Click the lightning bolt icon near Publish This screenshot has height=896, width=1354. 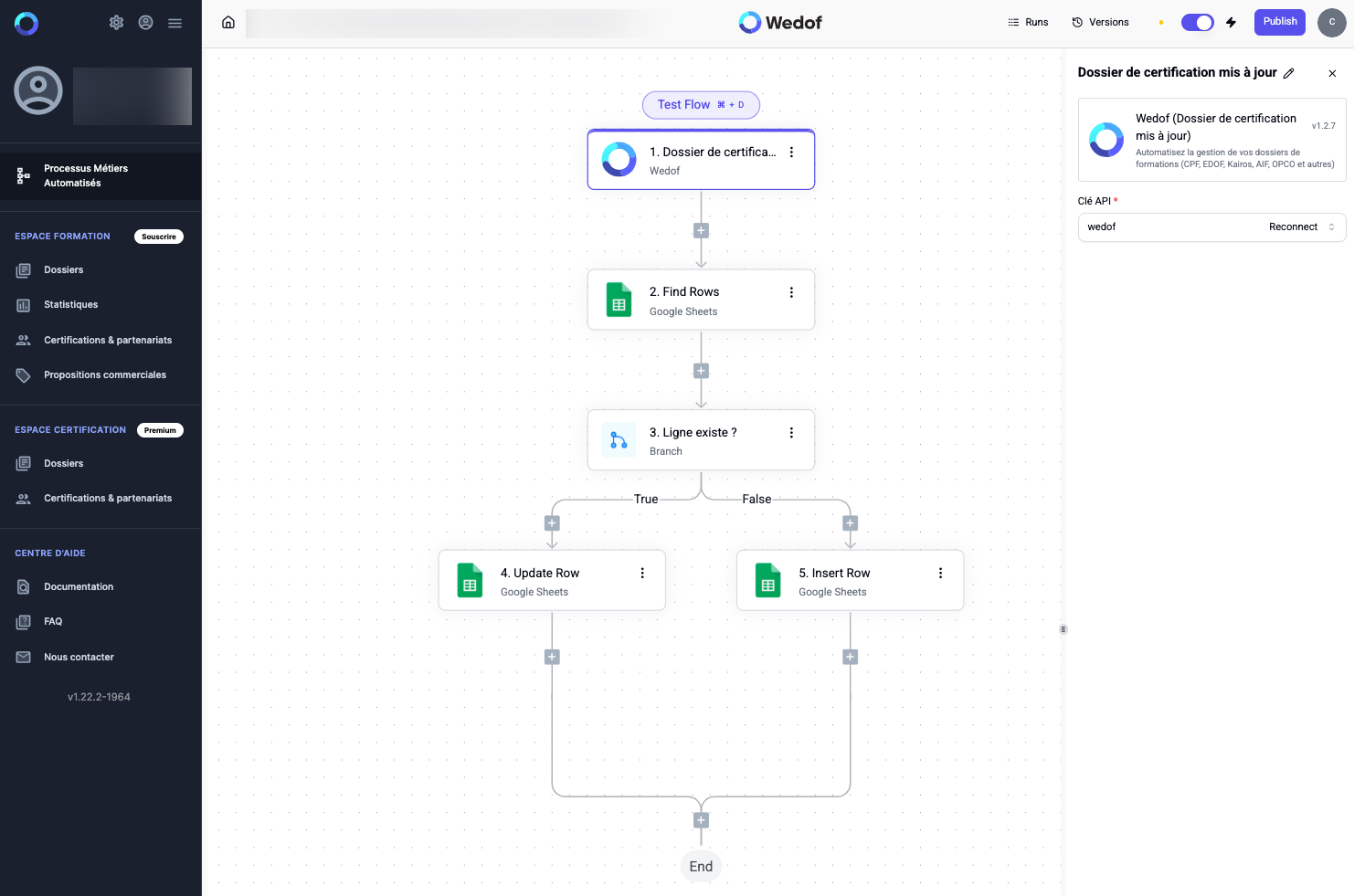1231,23
